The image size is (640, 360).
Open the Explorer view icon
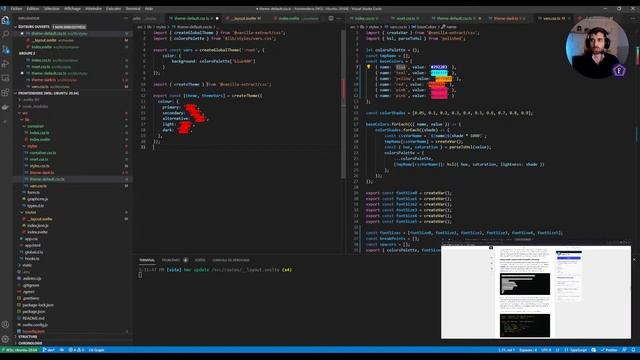(x=6, y=20)
